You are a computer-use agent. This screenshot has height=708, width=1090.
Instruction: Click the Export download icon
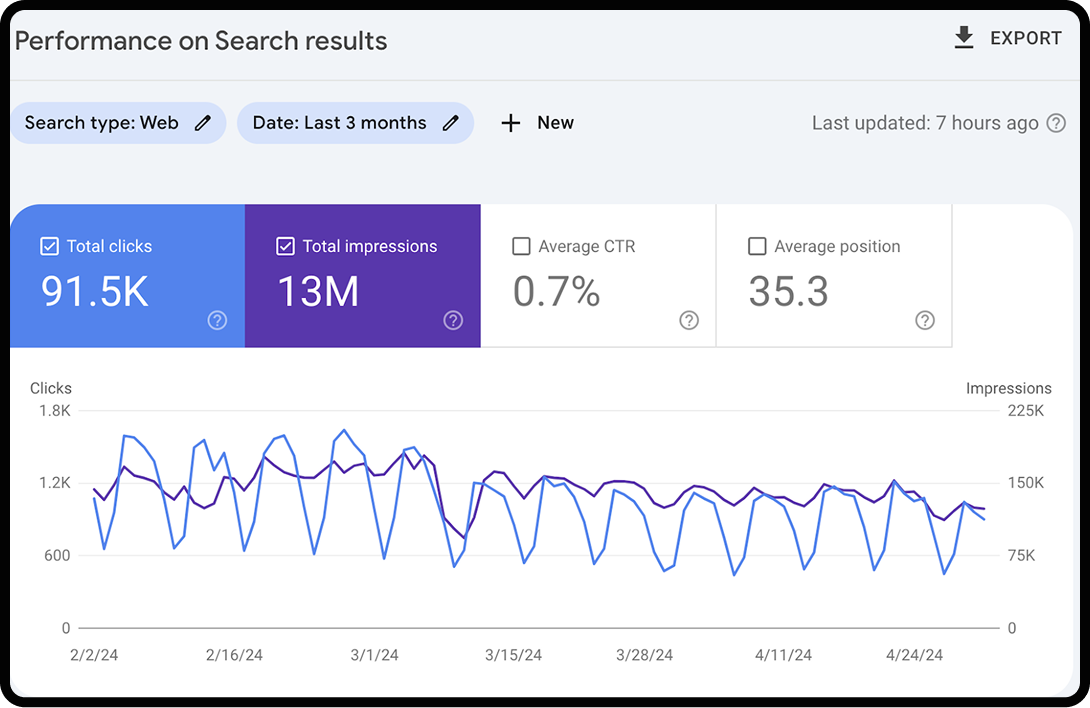point(963,37)
